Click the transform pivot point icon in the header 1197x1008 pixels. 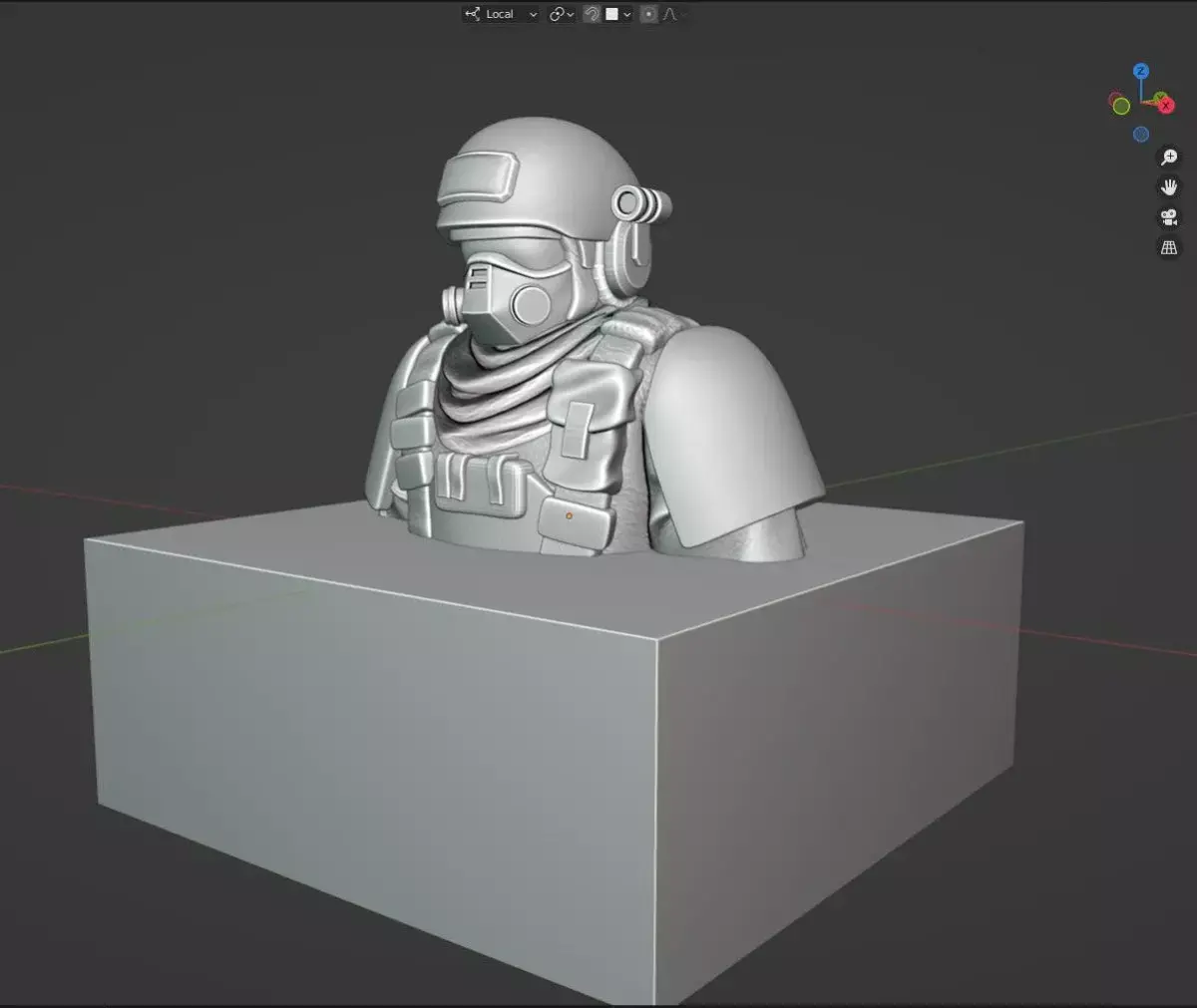pyautogui.click(x=557, y=14)
